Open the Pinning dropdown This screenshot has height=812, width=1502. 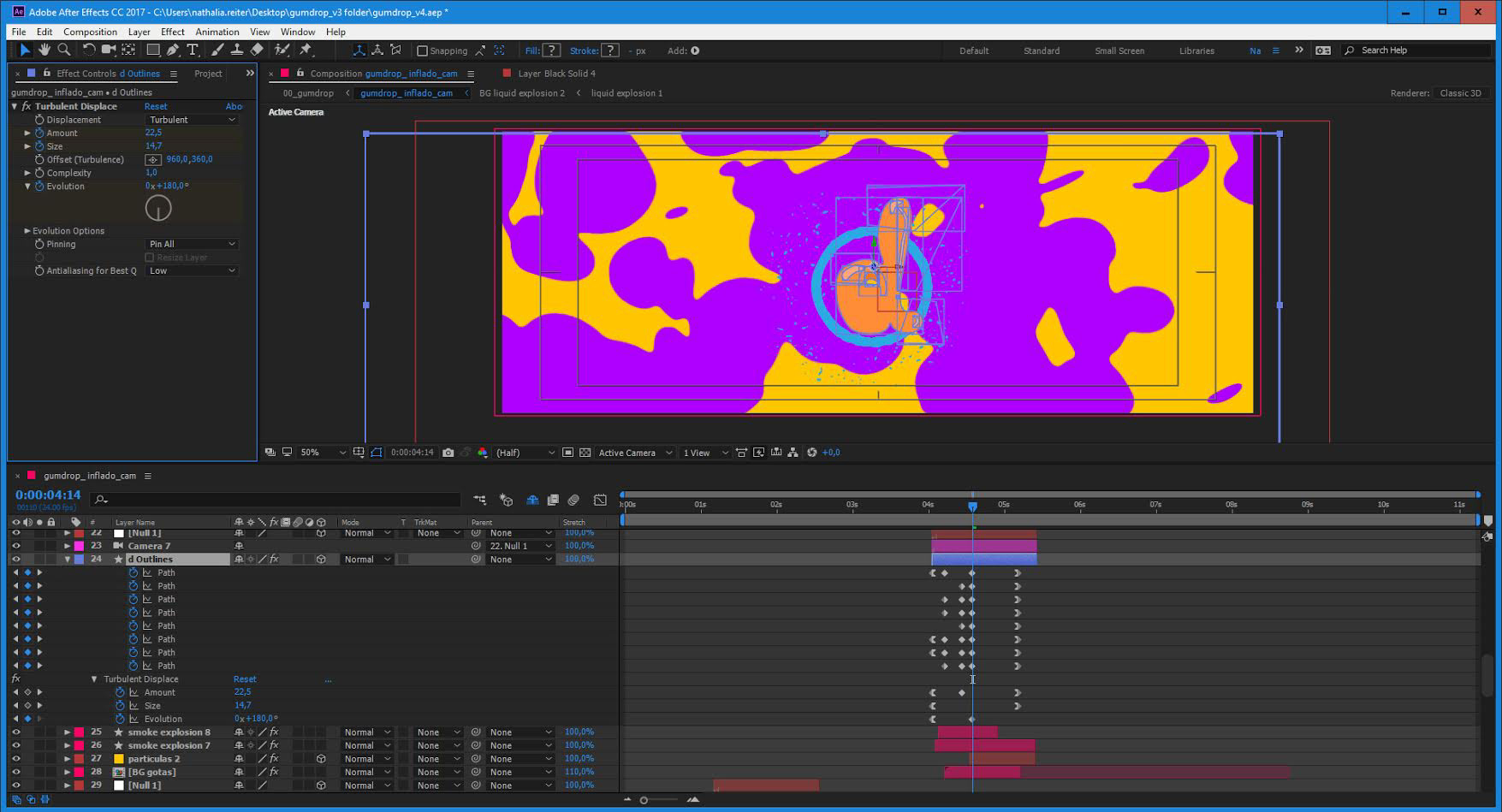[192, 244]
